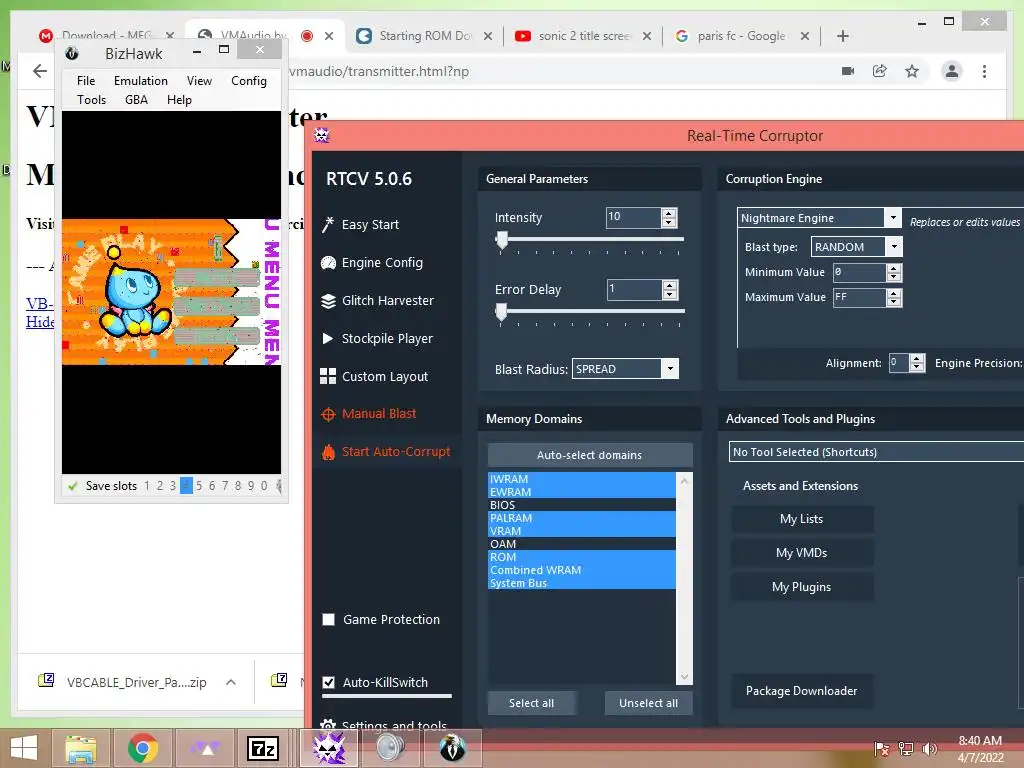Open Chrome profile avatar icon
This screenshot has width=1024, height=768.
[952, 71]
